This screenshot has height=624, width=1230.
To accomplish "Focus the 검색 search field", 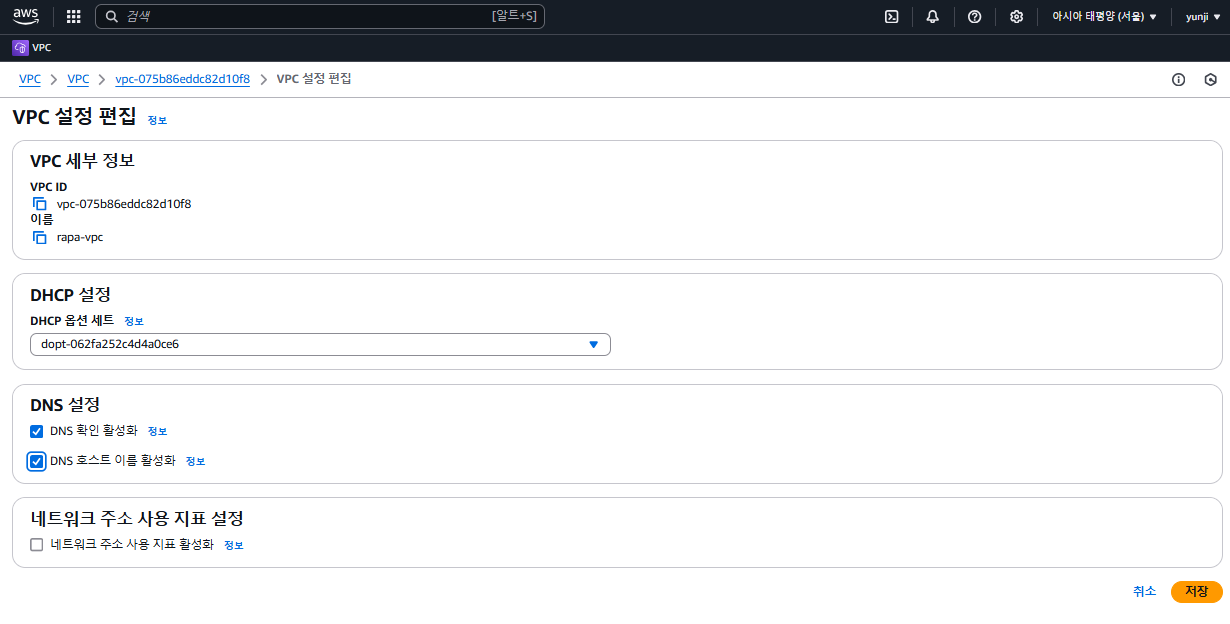I will 320,16.
